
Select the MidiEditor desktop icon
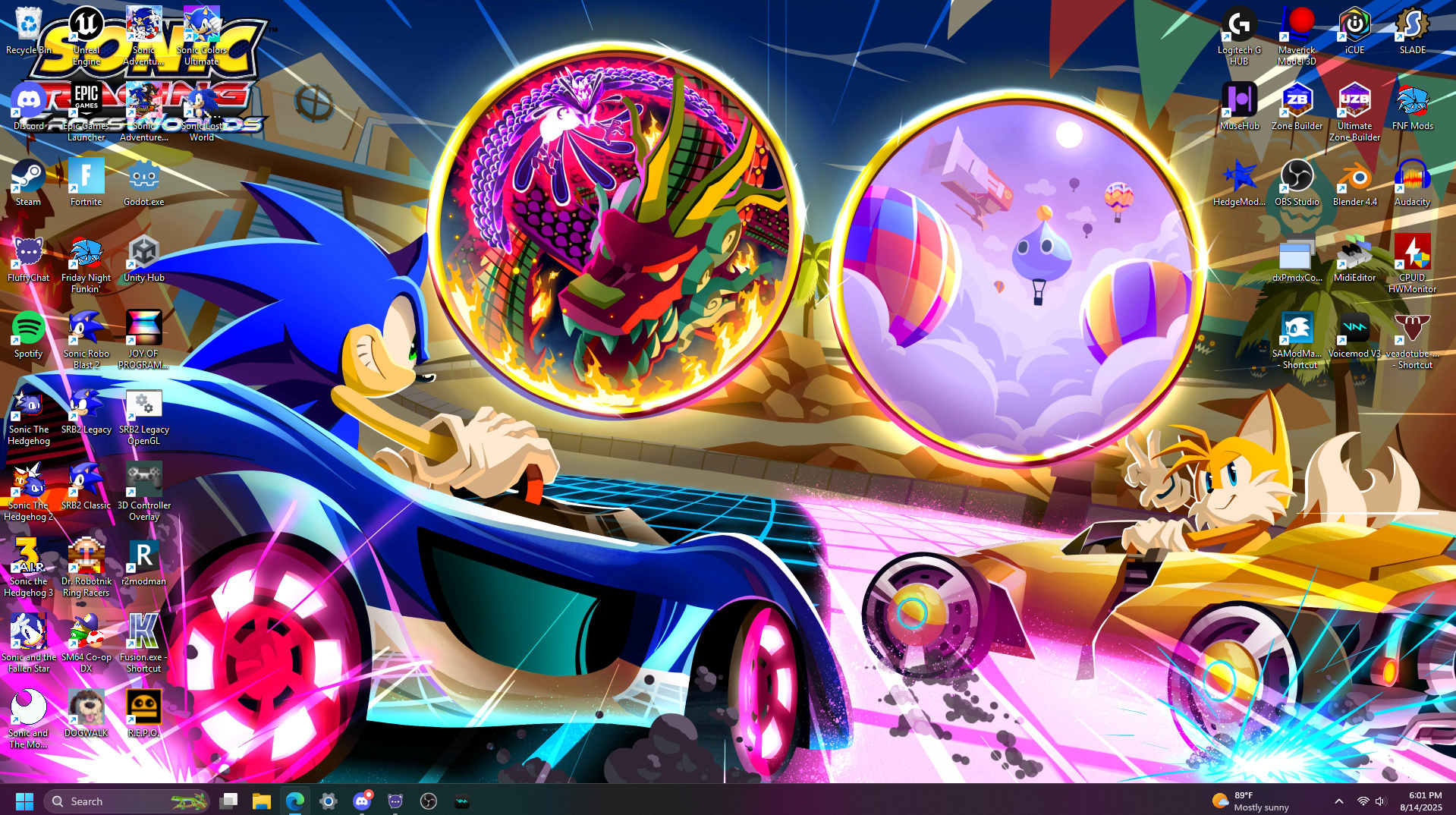click(x=1355, y=260)
